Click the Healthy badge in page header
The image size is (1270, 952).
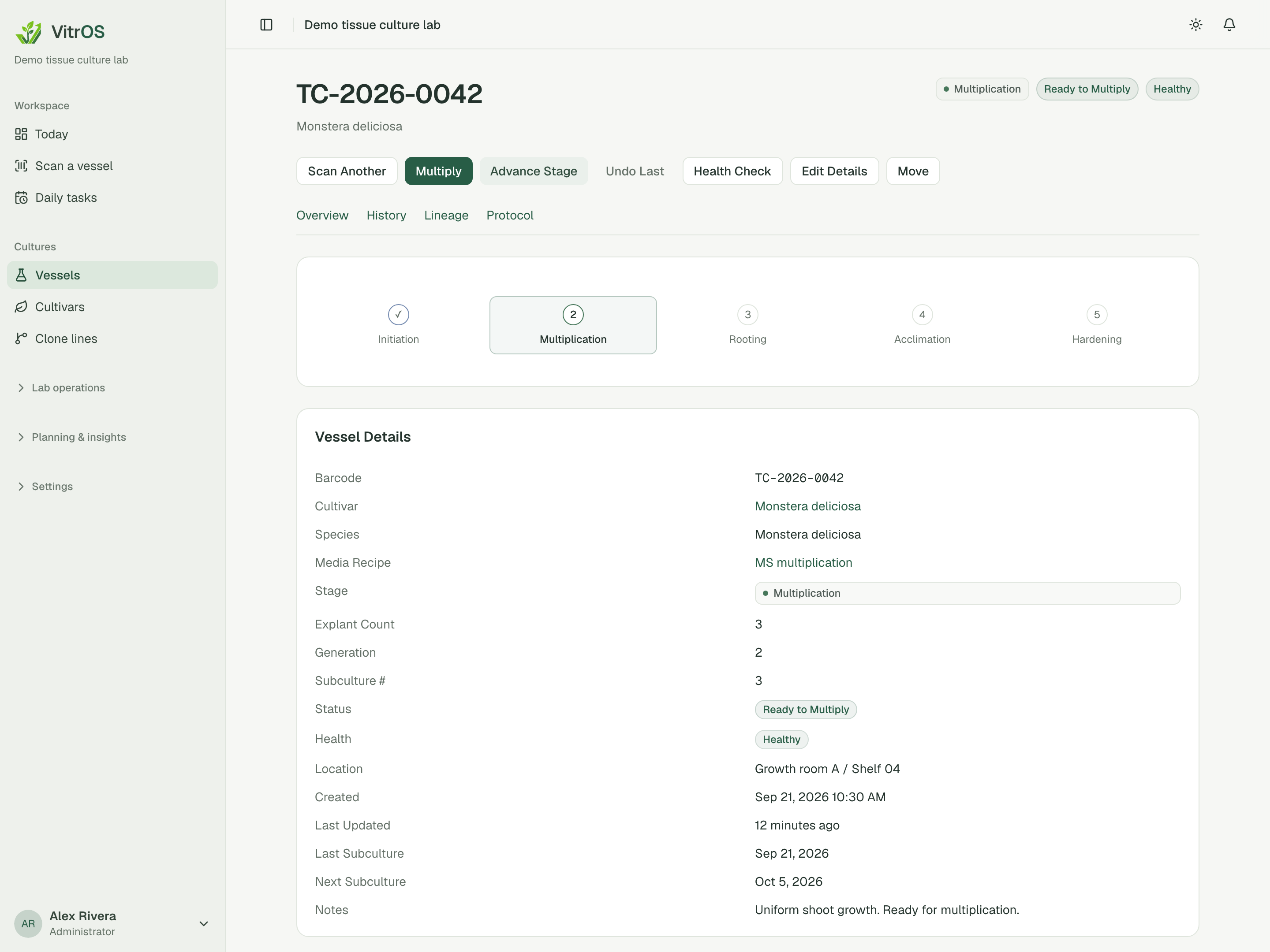[1172, 89]
